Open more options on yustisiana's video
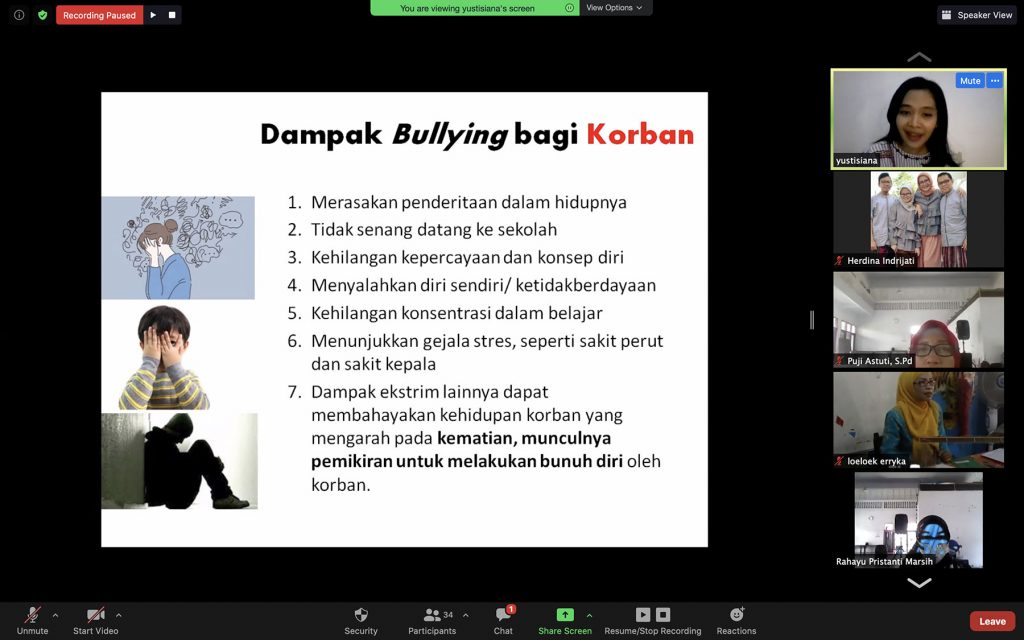 coord(994,81)
